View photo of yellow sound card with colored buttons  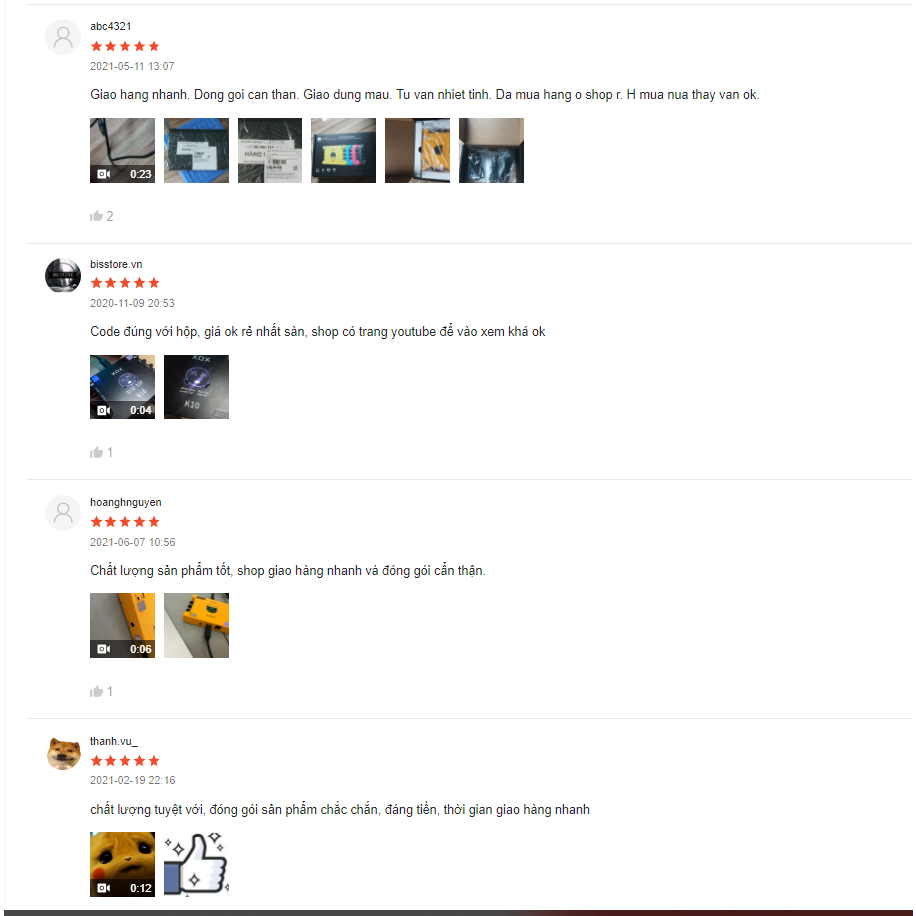[344, 151]
